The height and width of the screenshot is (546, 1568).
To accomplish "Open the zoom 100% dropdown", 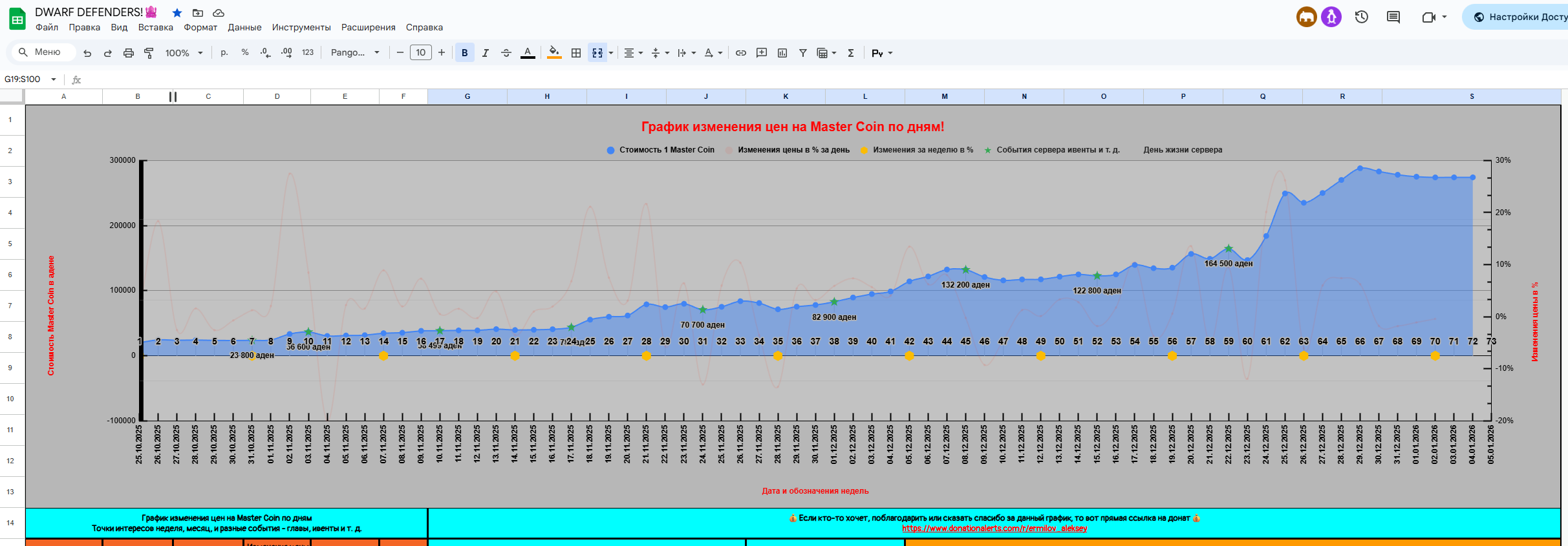I will (x=184, y=53).
